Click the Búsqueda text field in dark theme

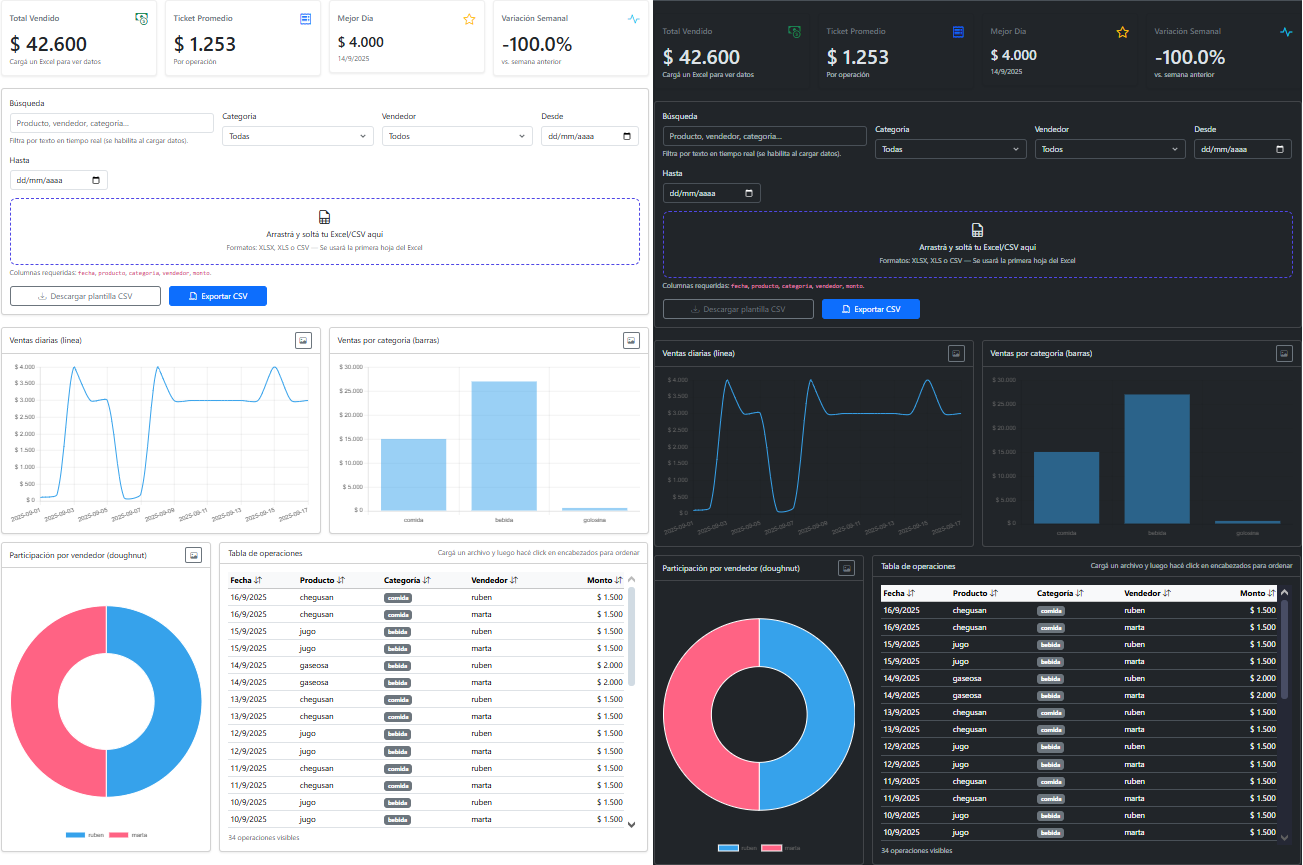coord(764,136)
